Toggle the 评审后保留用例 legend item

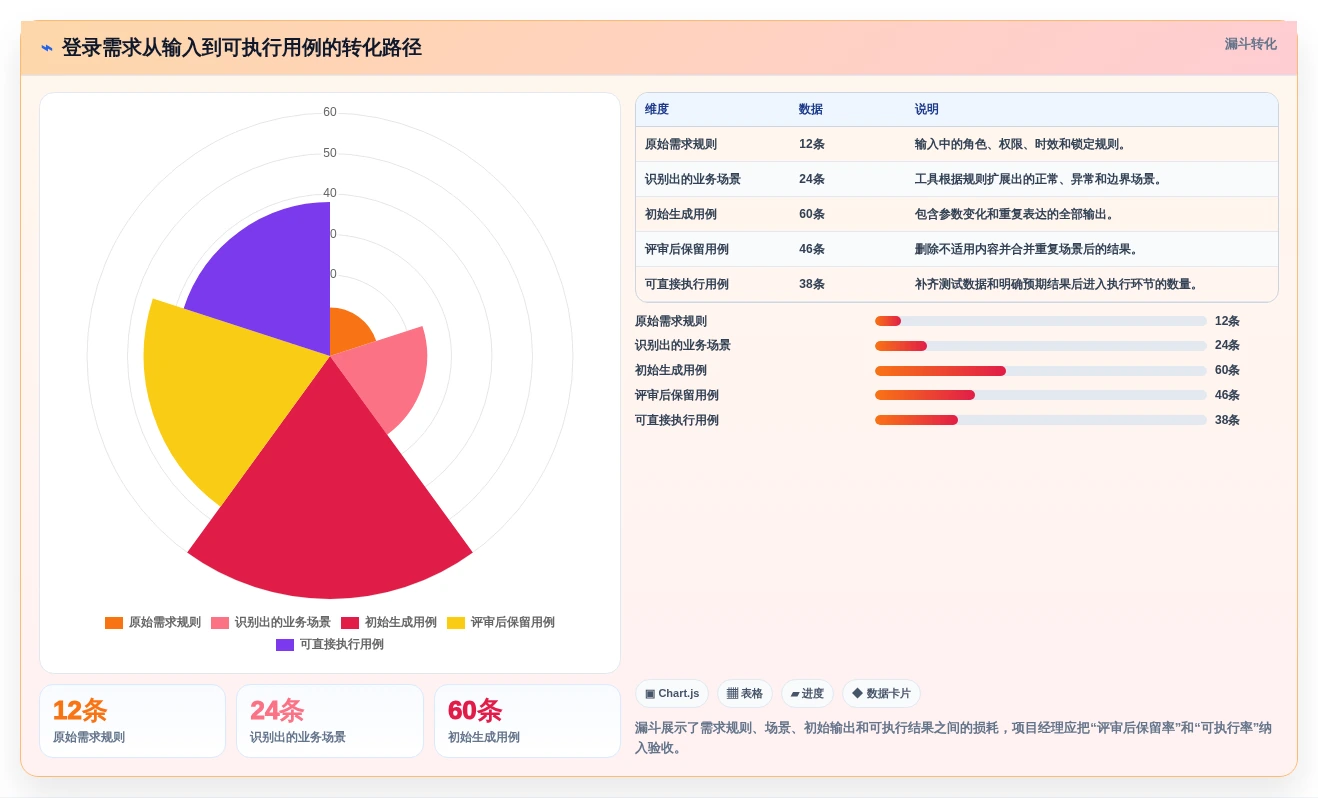tap(501, 622)
